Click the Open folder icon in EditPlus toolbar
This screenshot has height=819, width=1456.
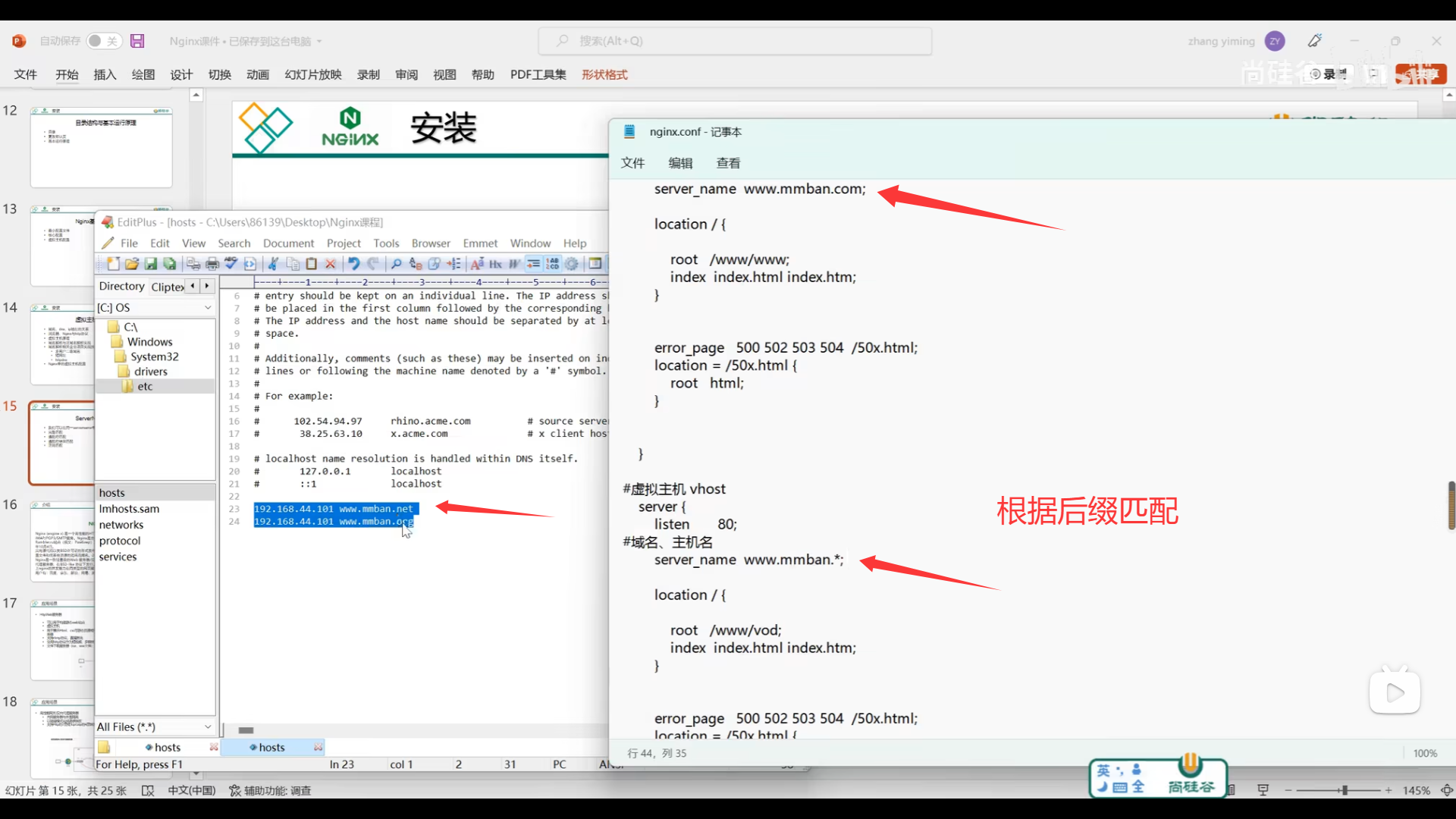click(x=132, y=264)
